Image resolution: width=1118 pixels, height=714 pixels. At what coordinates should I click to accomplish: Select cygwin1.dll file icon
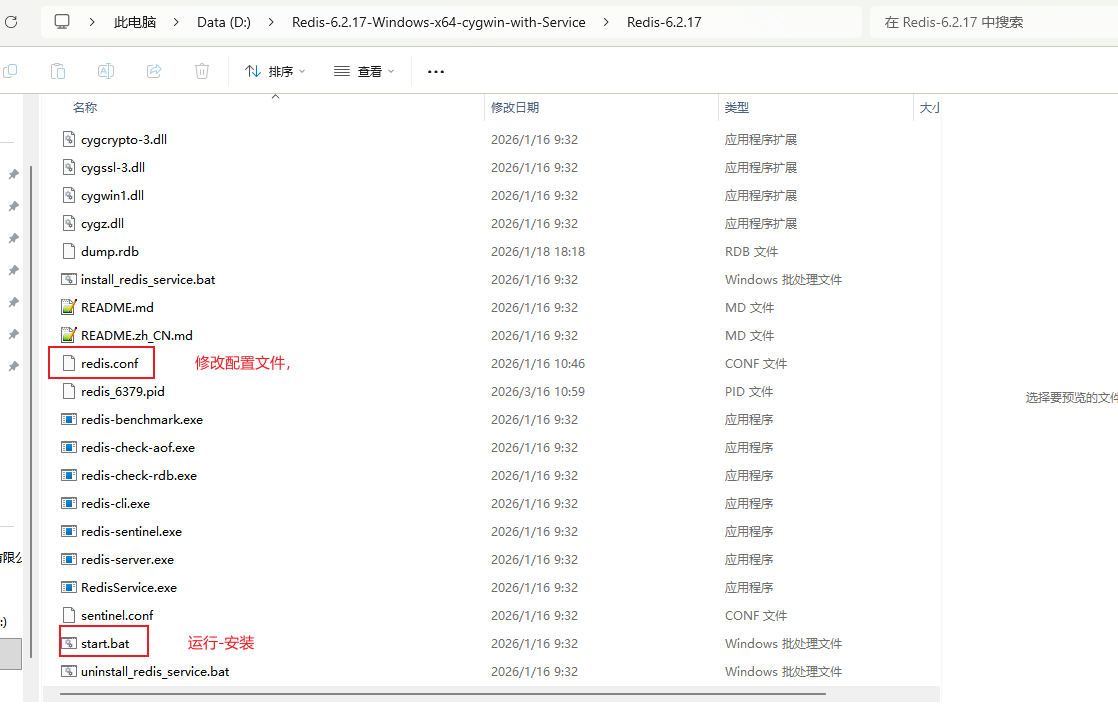(x=68, y=195)
